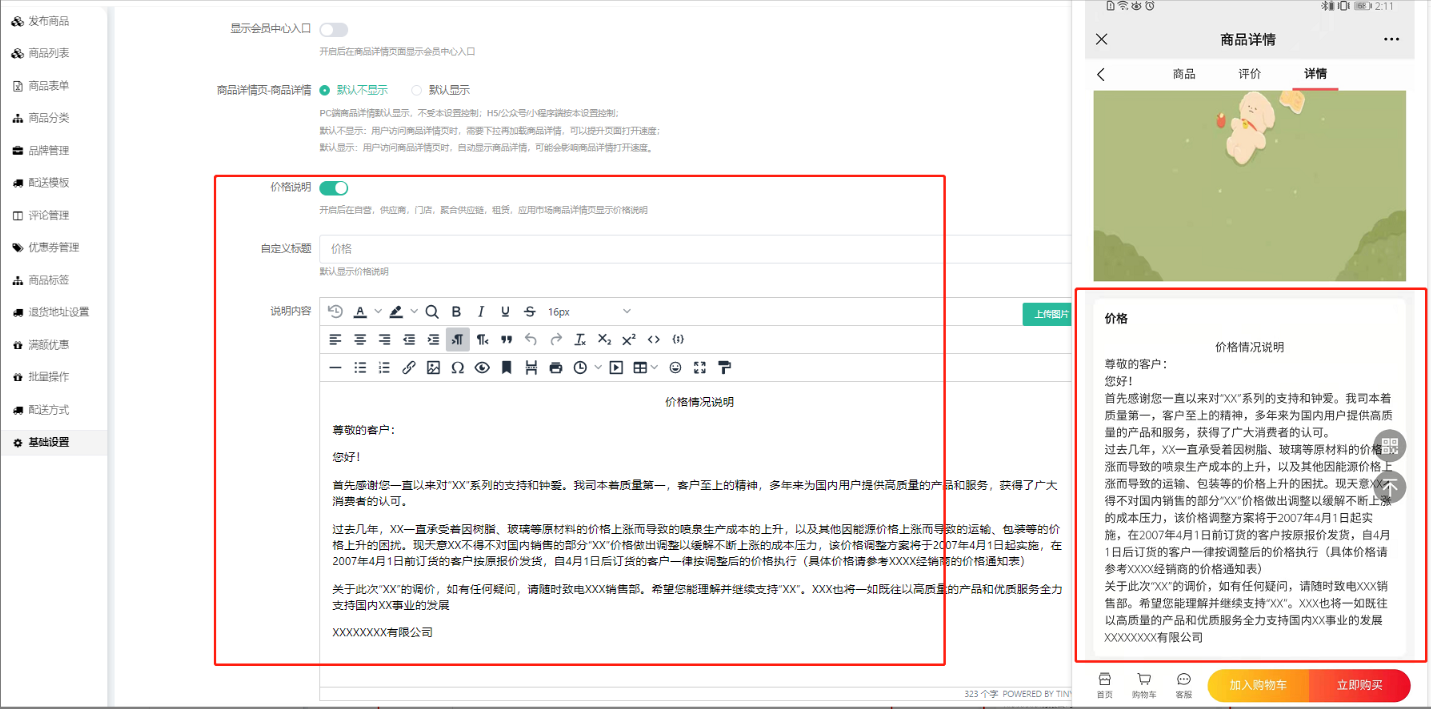
Task: Switch to the 评价 tab in preview
Action: pyautogui.click(x=1250, y=74)
